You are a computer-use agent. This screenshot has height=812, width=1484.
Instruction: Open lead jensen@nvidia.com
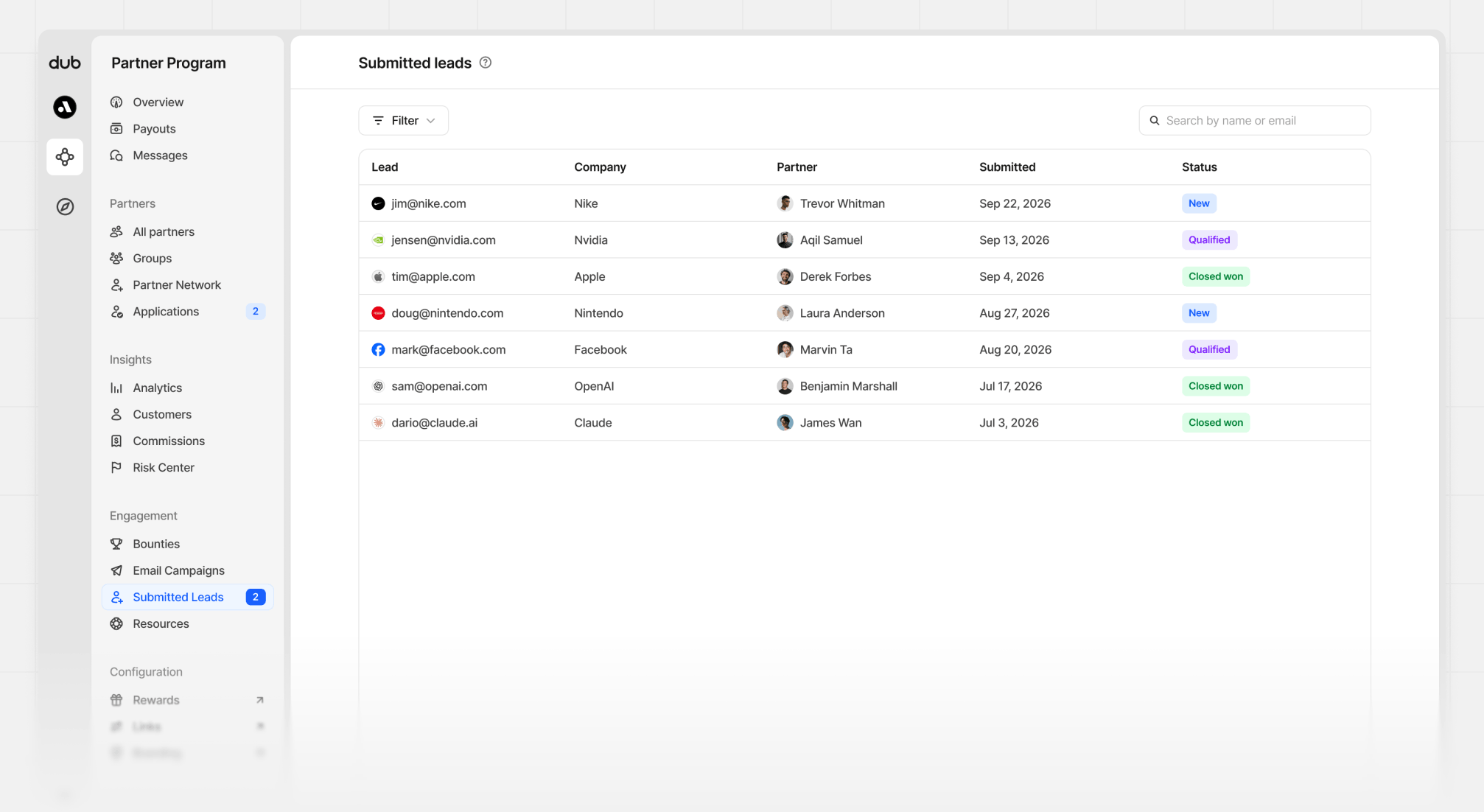point(444,240)
